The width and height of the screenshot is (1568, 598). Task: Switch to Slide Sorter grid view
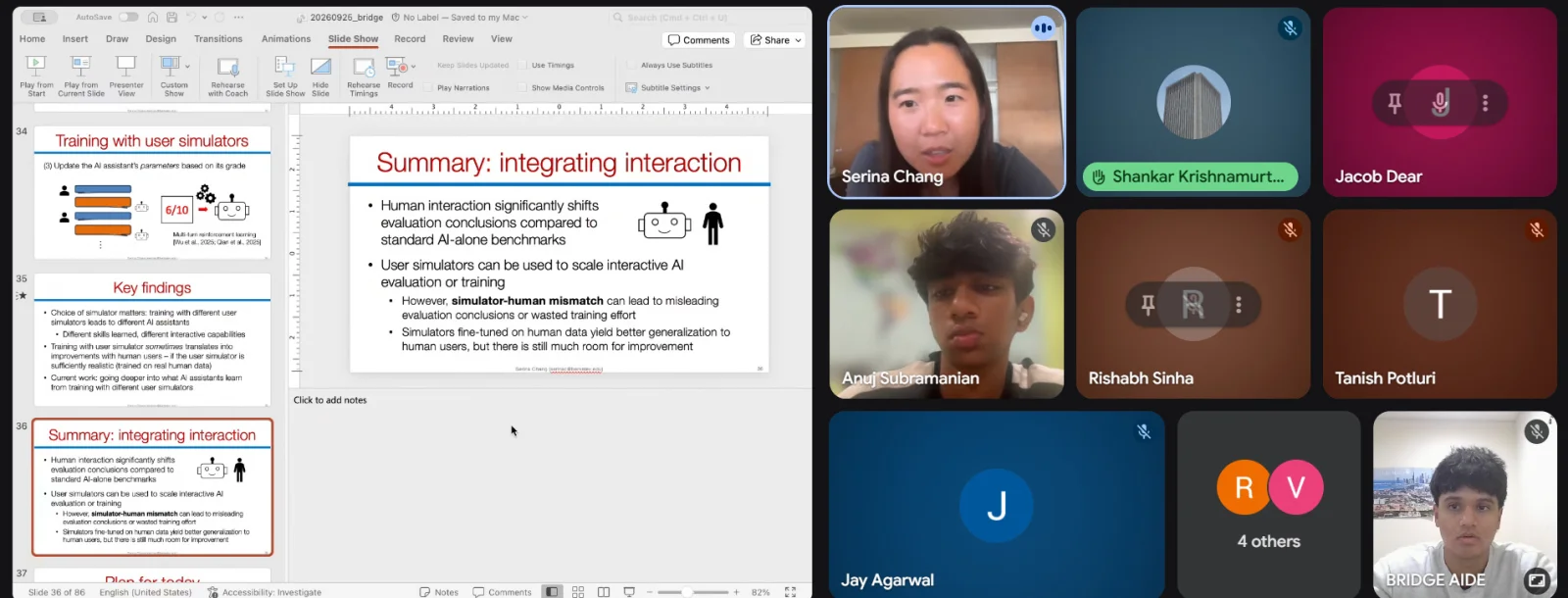pos(578,592)
